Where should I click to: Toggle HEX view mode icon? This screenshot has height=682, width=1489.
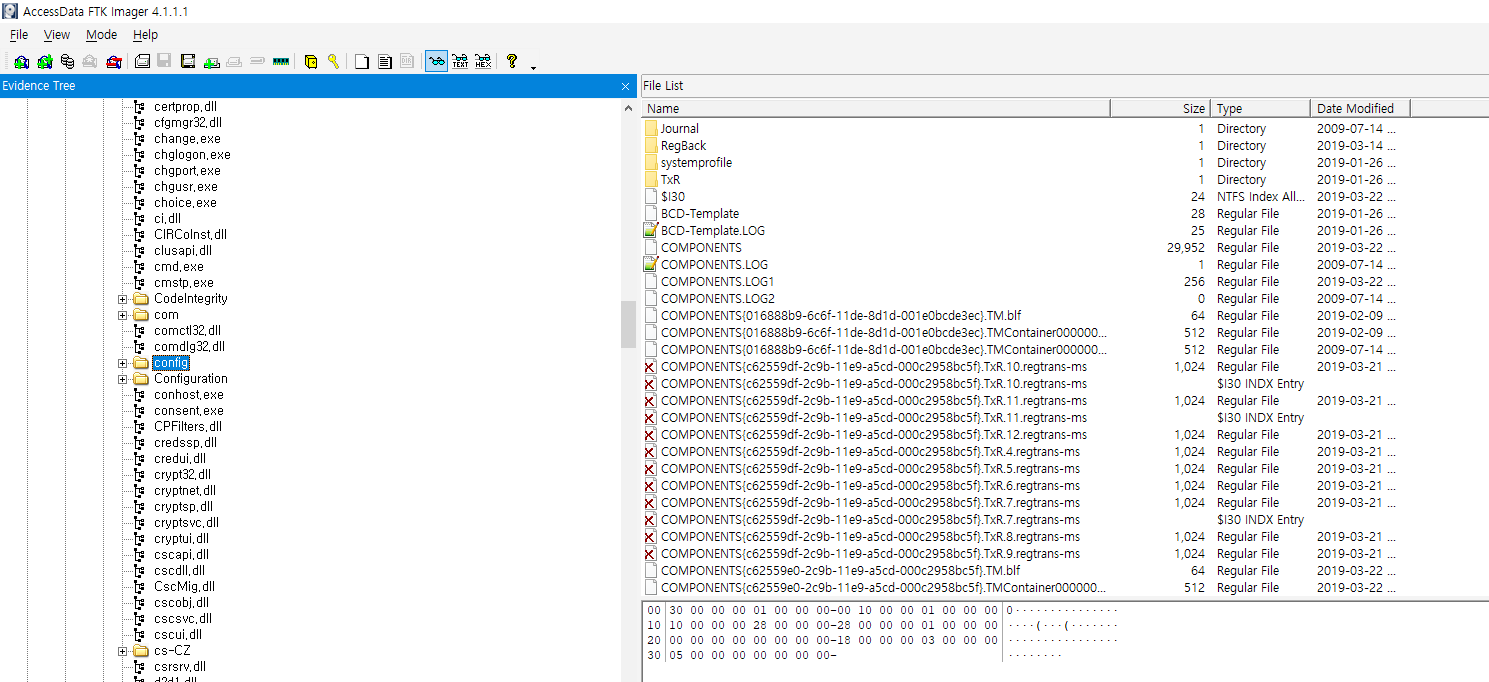[483, 61]
